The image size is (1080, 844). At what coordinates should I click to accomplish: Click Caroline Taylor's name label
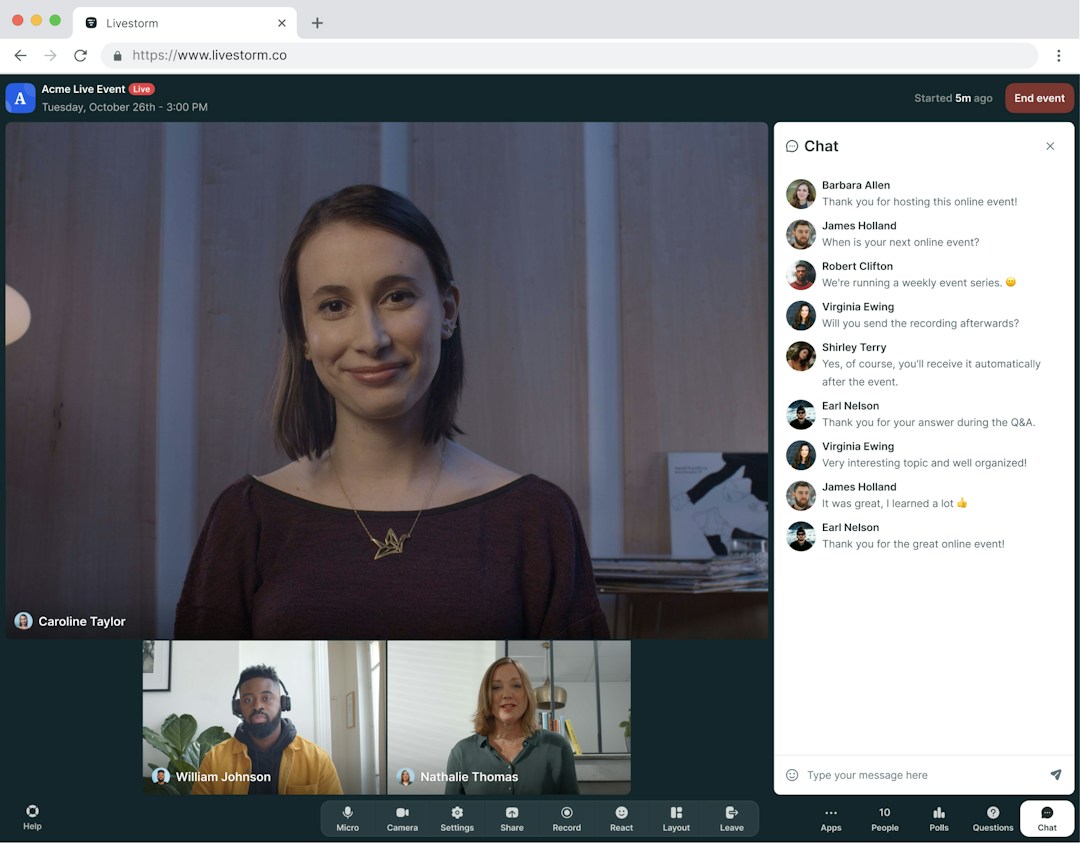(x=81, y=621)
